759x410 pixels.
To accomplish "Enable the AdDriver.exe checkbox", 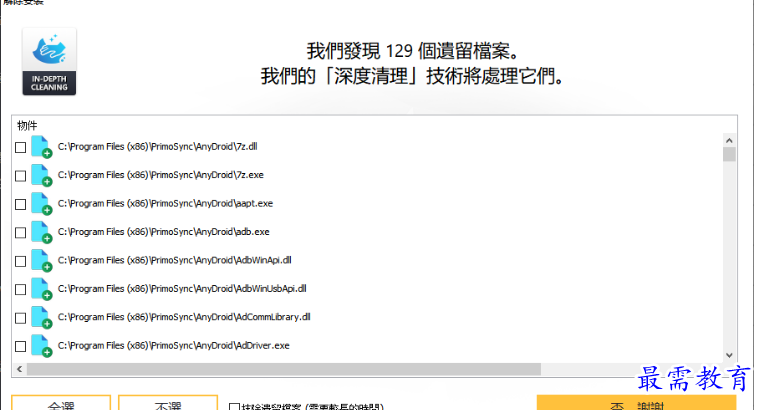I will [x=20, y=346].
